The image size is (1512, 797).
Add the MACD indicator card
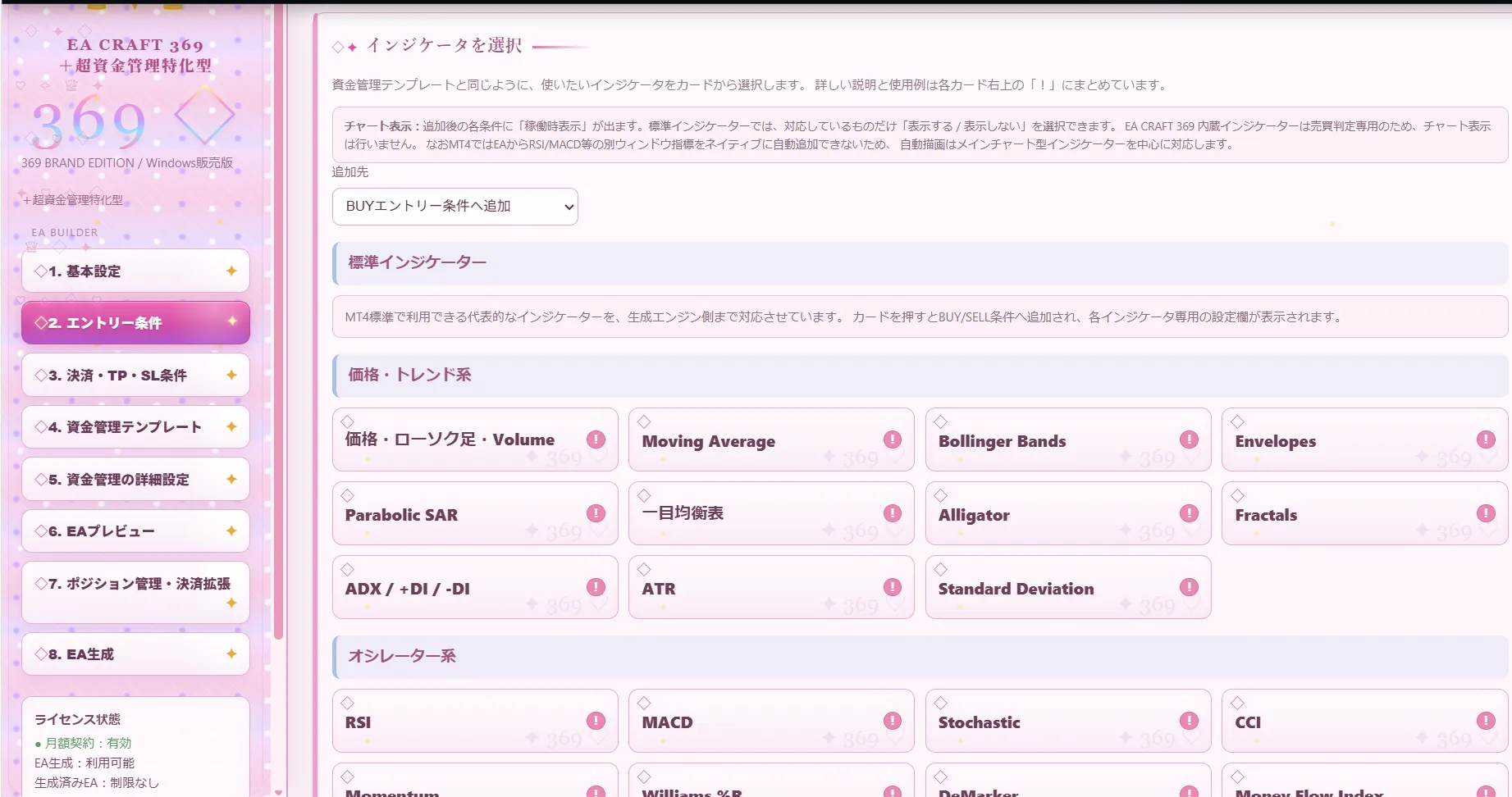(771, 721)
